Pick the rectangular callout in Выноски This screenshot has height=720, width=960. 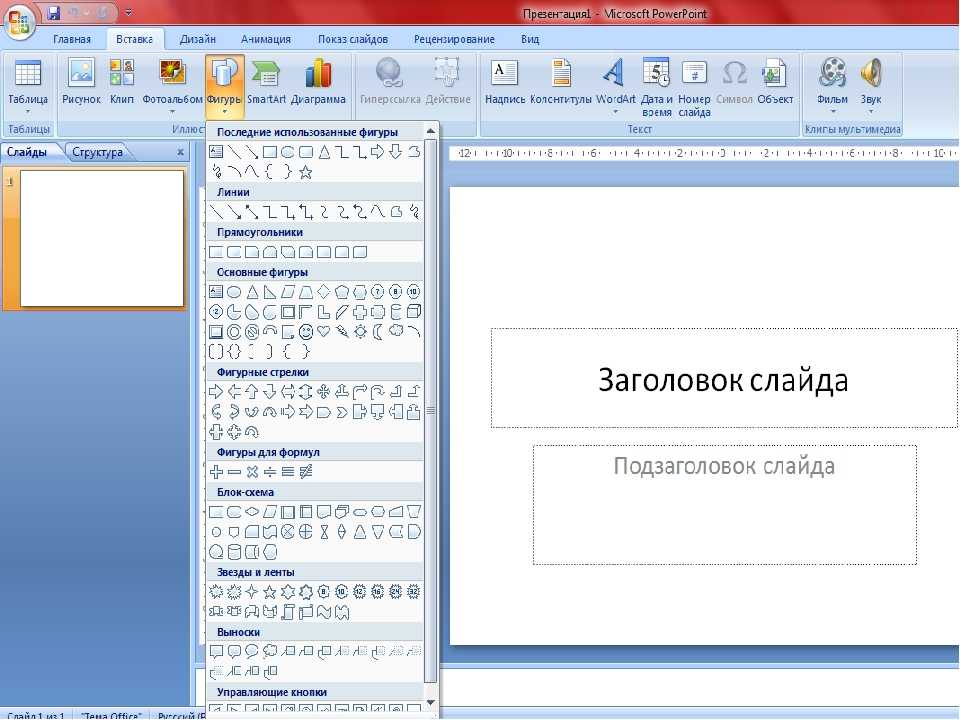(x=216, y=651)
